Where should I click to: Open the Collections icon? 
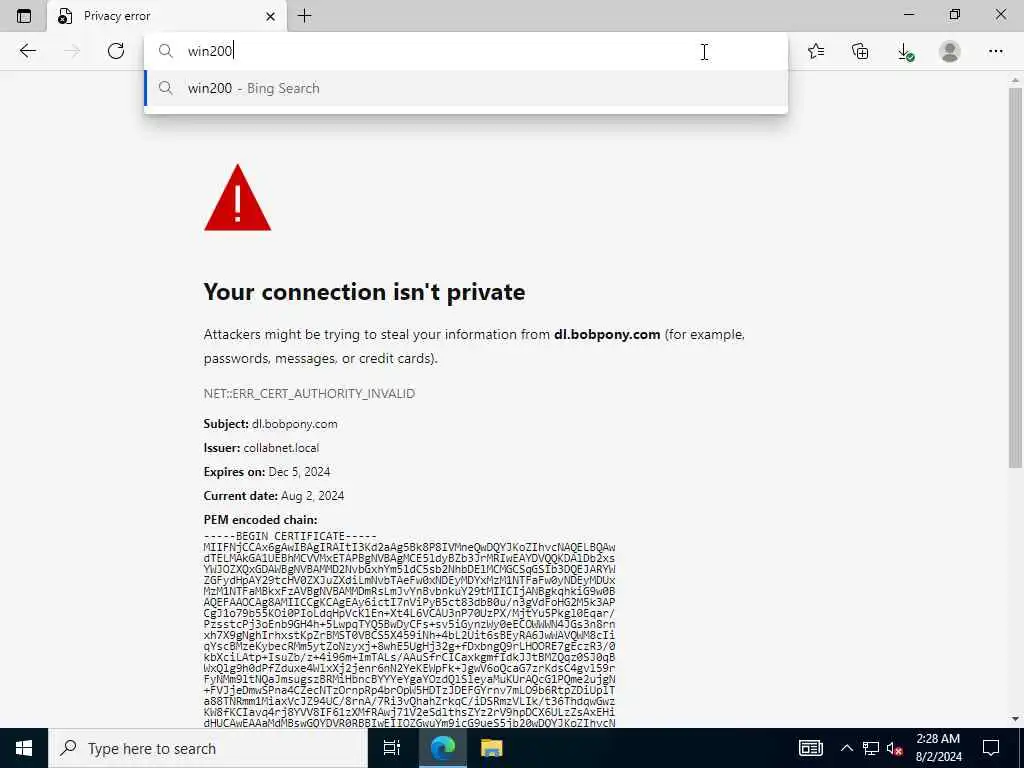pyautogui.click(x=861, y=51)
